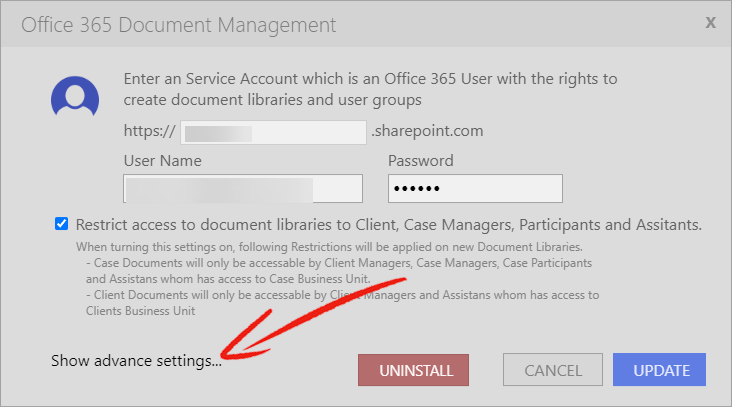The height and width of the screenshot is (407, 732).
Task: Click the Case Documents restriction description line
Action: click(338, 271)
